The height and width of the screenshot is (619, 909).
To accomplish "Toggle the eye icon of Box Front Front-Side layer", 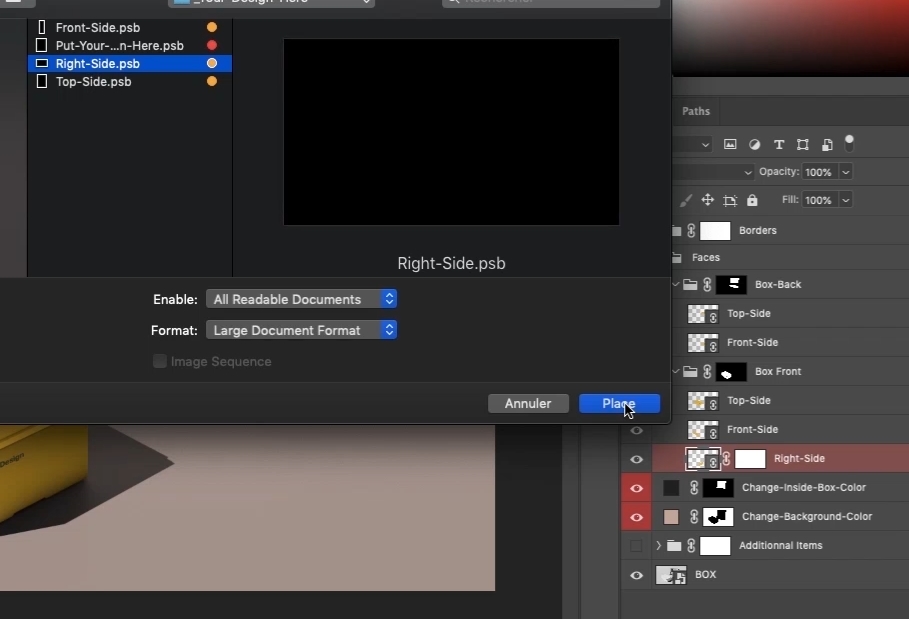I will tap(637, 430).
